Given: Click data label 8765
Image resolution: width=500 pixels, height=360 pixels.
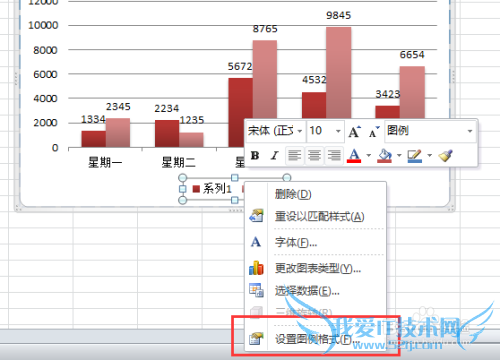Looking at the screenshot, I should [265, 29].
